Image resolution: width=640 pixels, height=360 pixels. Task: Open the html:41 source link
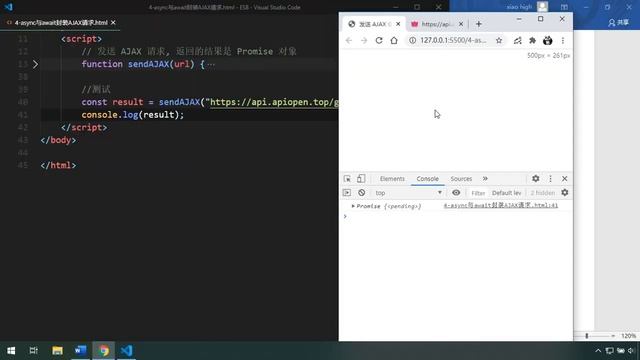[501, 205]
